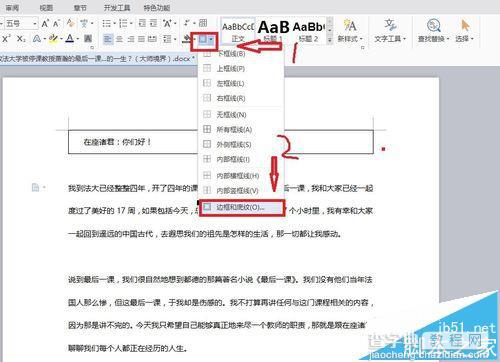Expand the bullets style dropdown arrow
500x362 pixels.
(114, 24)
